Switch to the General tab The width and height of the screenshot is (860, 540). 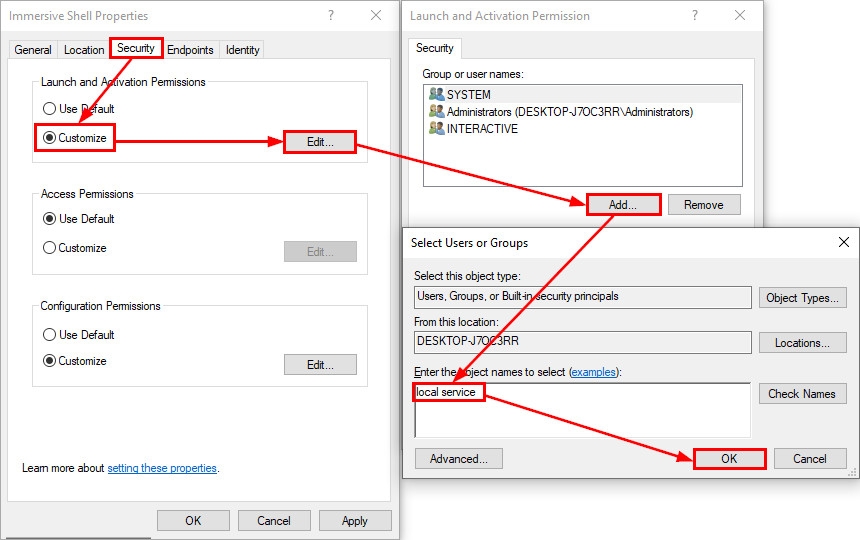pos(33,50)
